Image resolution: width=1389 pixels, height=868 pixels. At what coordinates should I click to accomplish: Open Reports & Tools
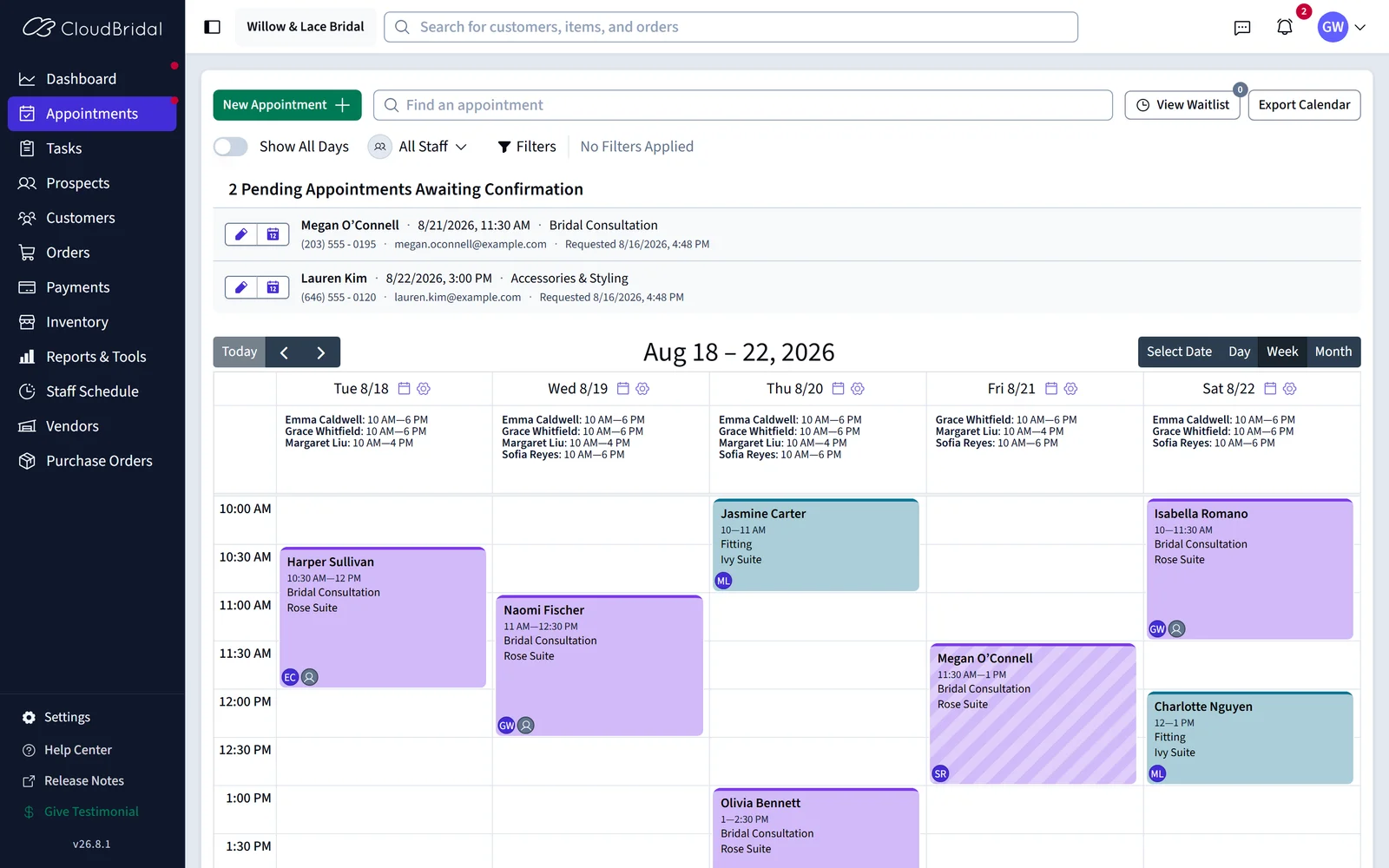(x=92, y=357)
